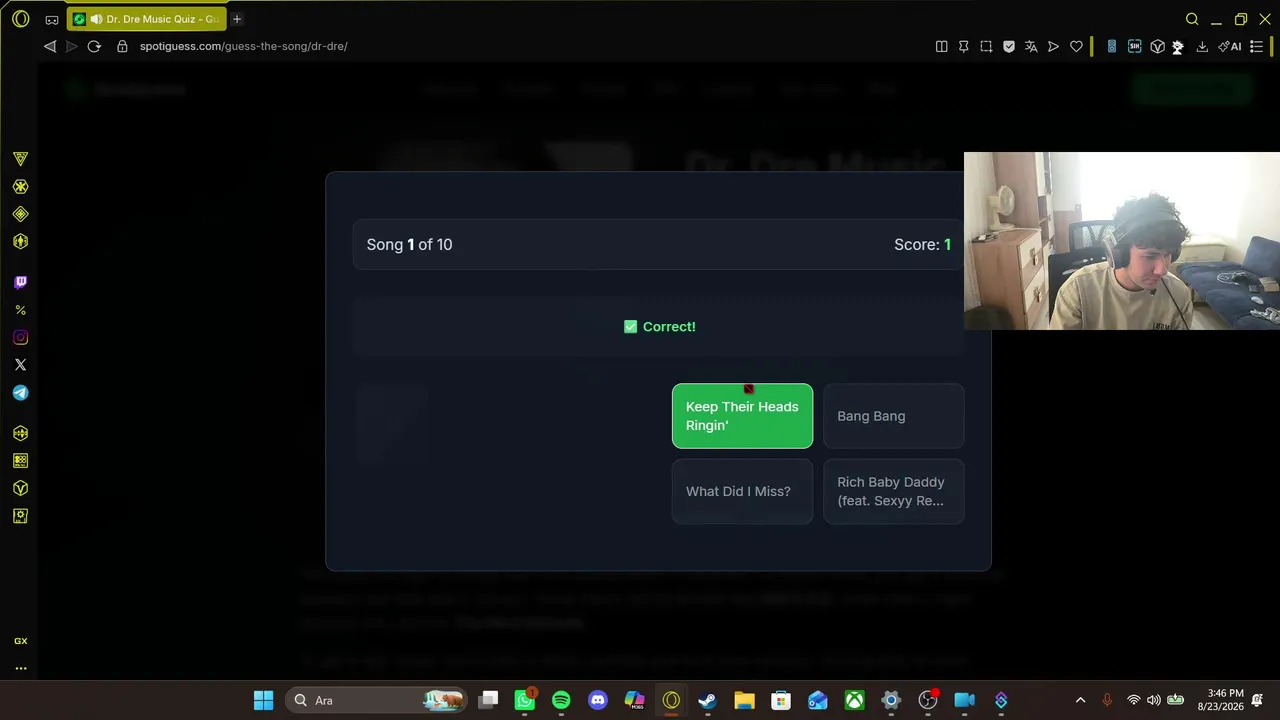Open the Opera GX main menu logo
Screen dimensions: 1280x720
(20, 19)
